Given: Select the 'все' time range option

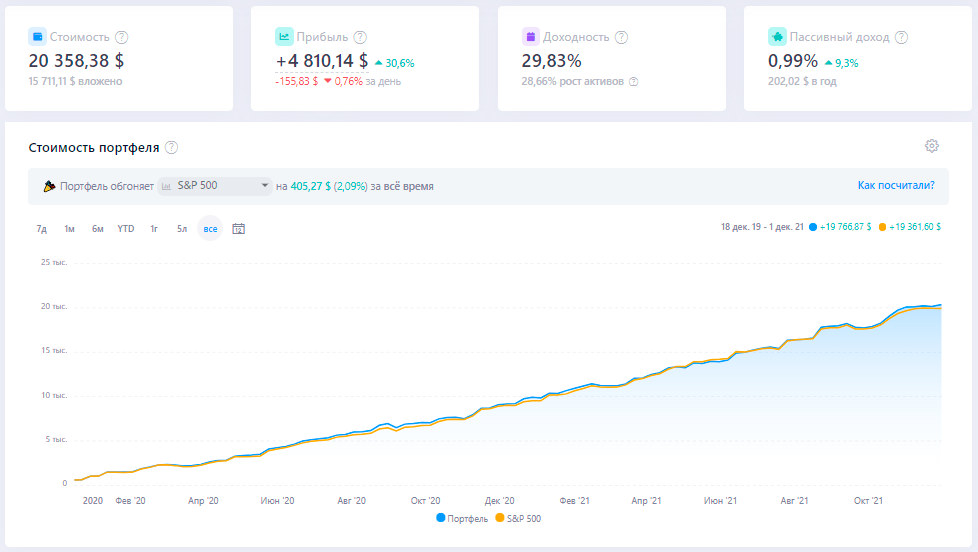Looking at the screenshot, I should pyautogui.click(x=210, y=229).
